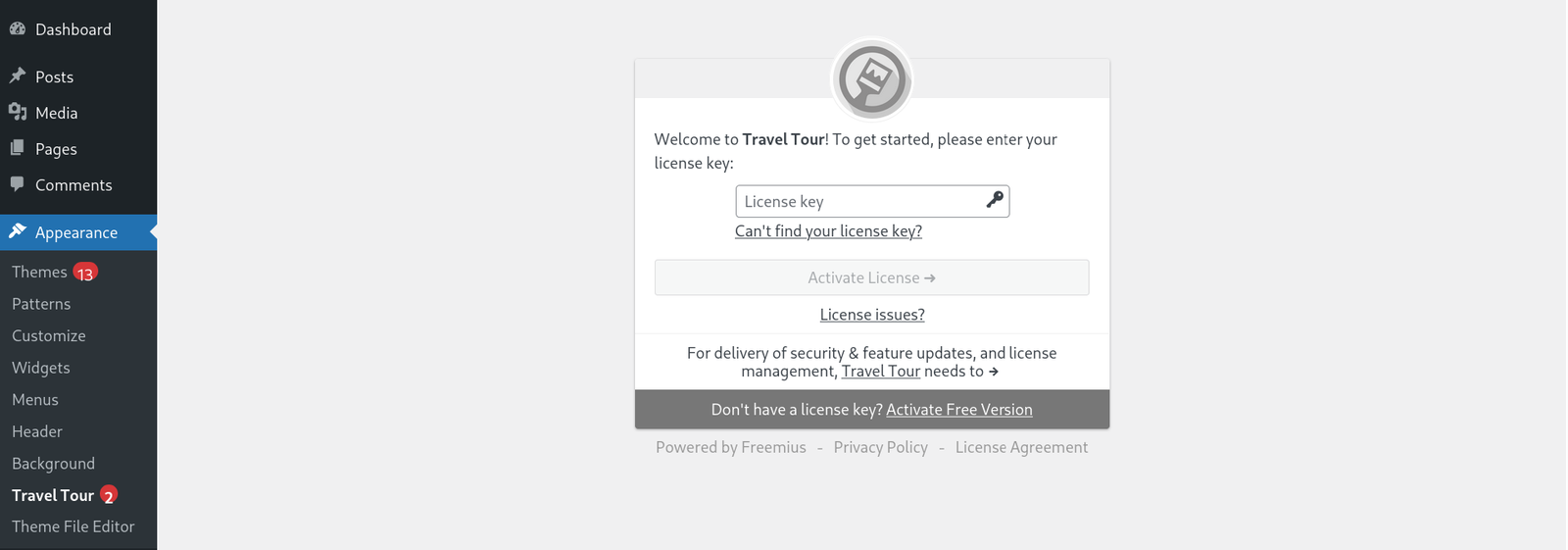The height and width of the screenshot is (550, 1568).
Task: Click the Pages icon in sidebar
Action: click(18, 148)
